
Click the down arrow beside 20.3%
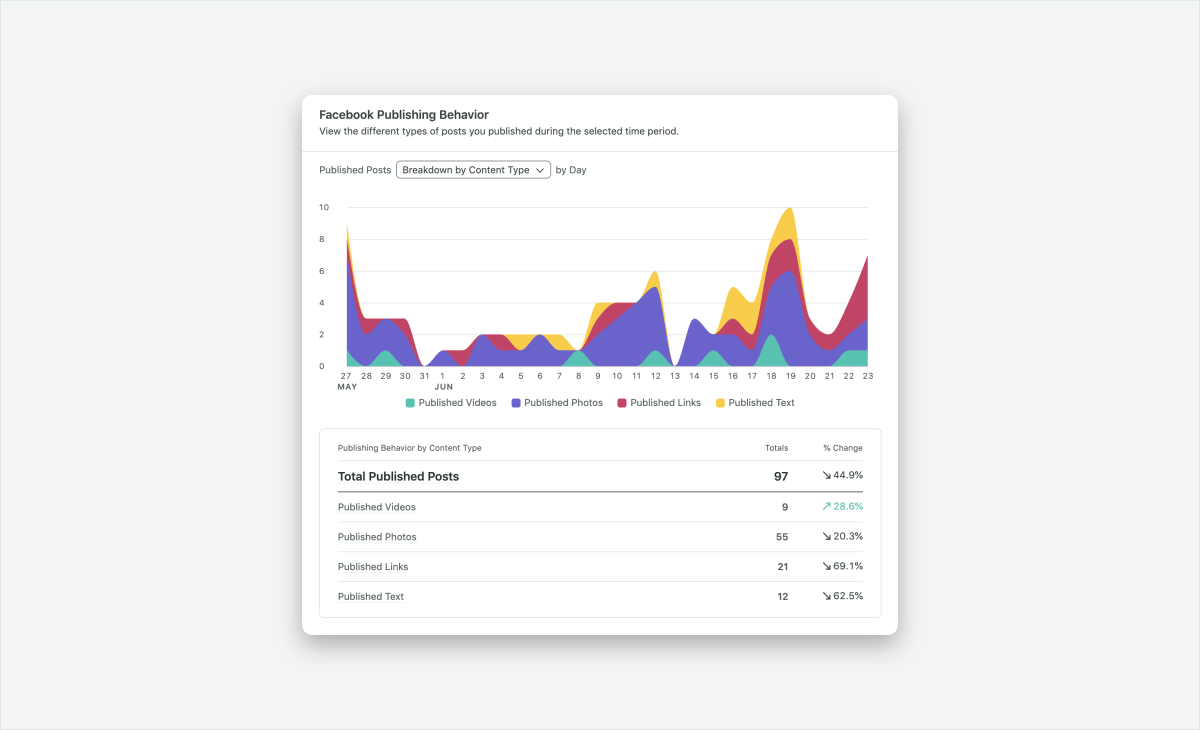pyautogui.click(x=827, y=537)
